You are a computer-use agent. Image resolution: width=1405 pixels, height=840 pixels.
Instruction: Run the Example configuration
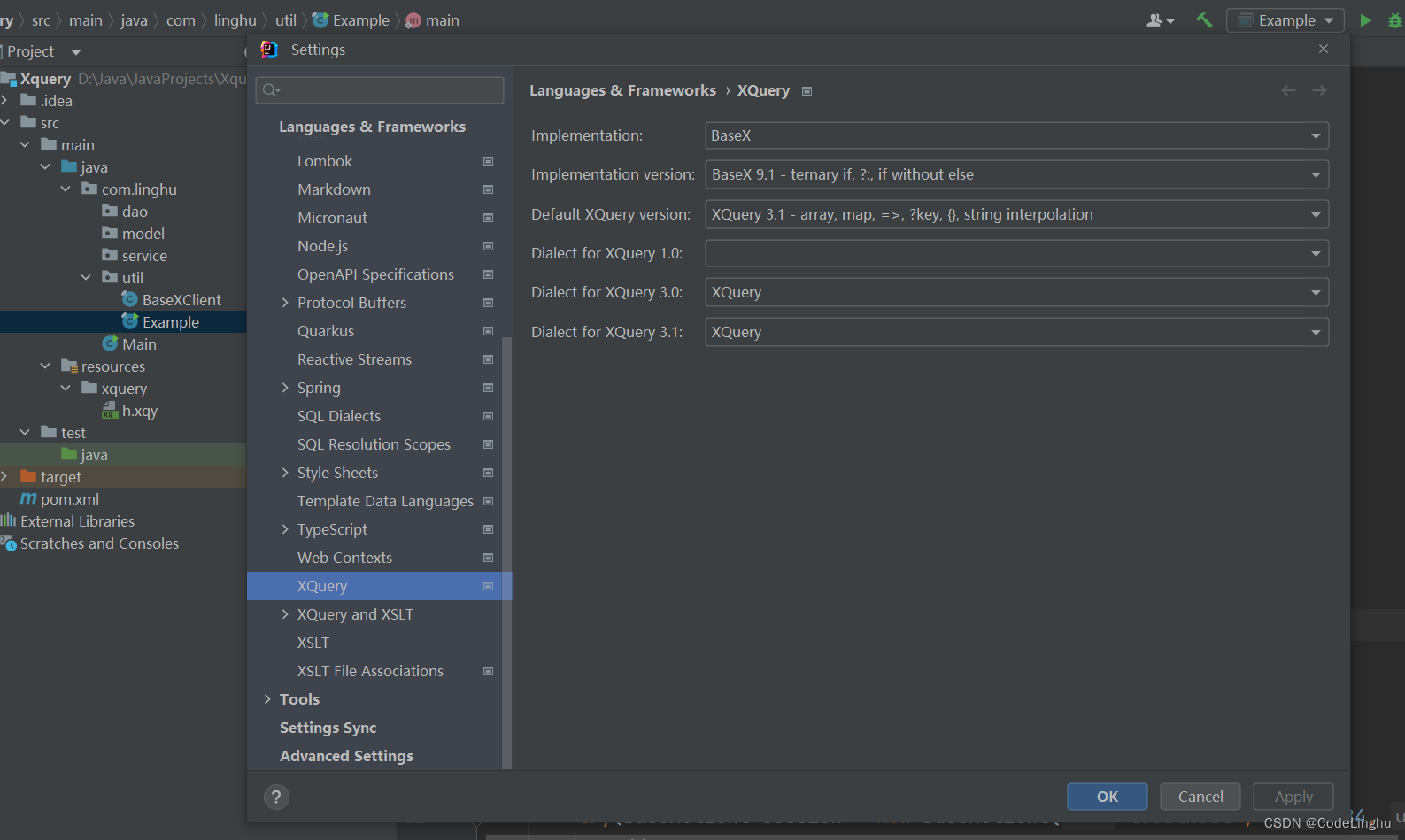1365,19
